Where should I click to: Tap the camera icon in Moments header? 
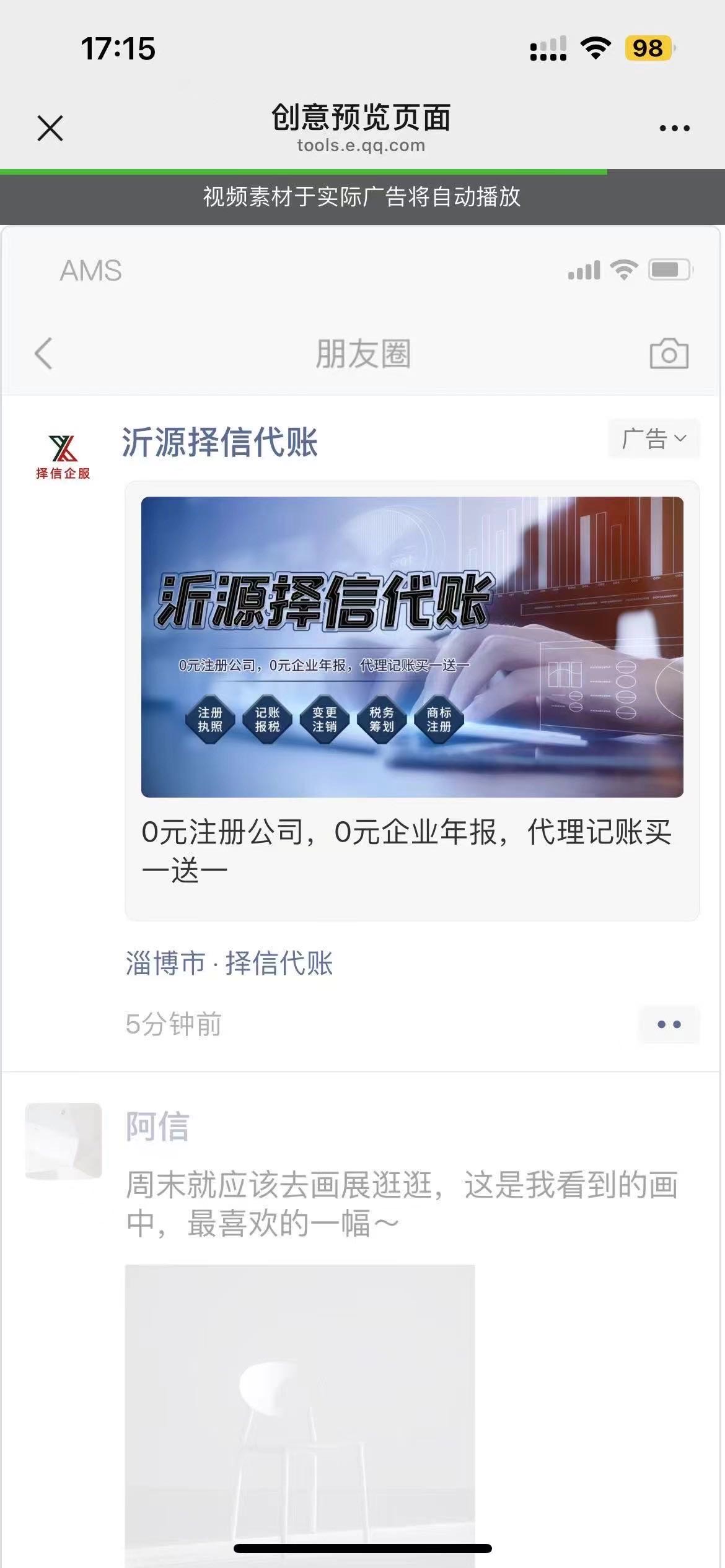669,354
